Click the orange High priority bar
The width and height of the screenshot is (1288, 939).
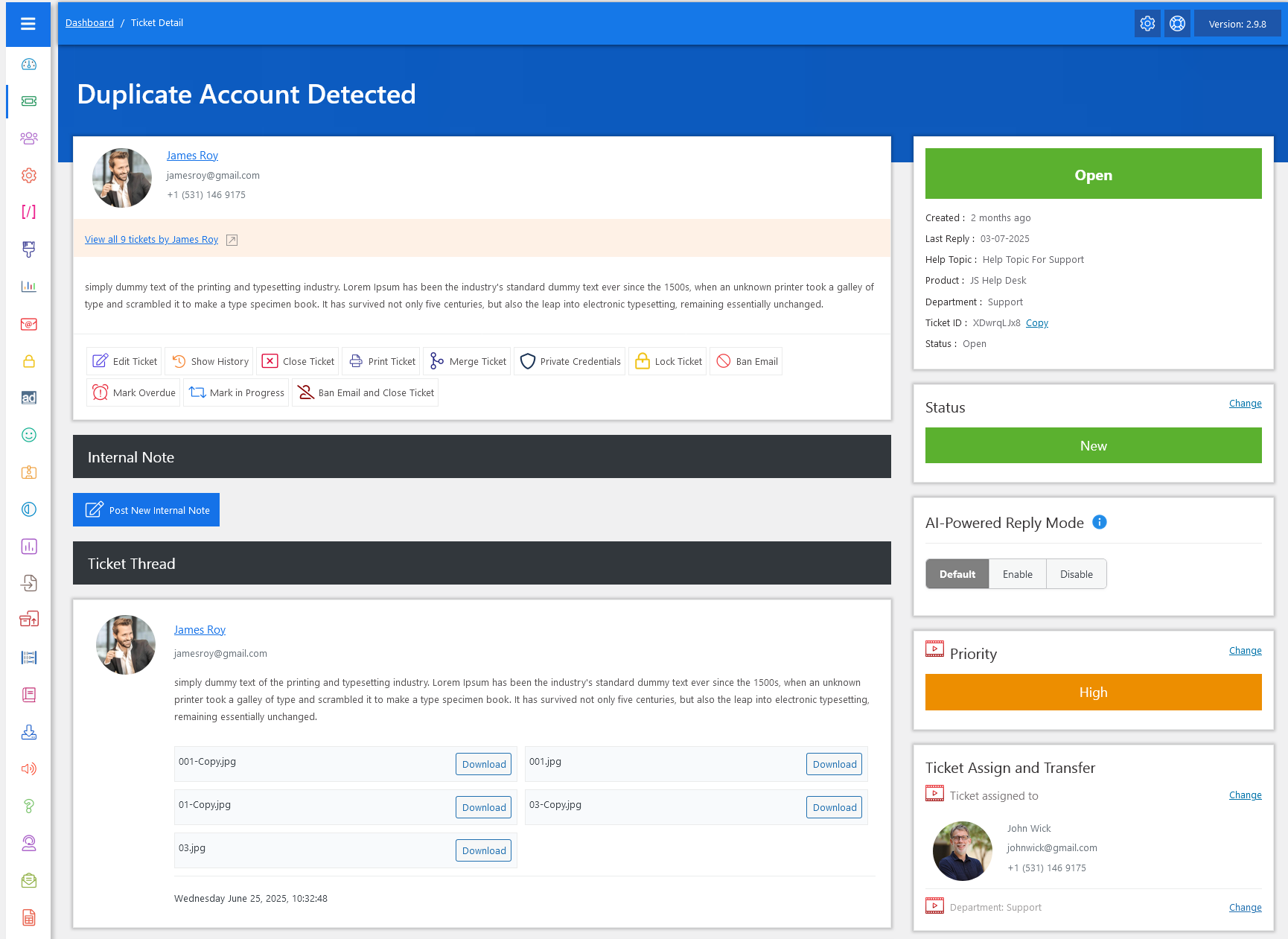[x=1093, y=693]
